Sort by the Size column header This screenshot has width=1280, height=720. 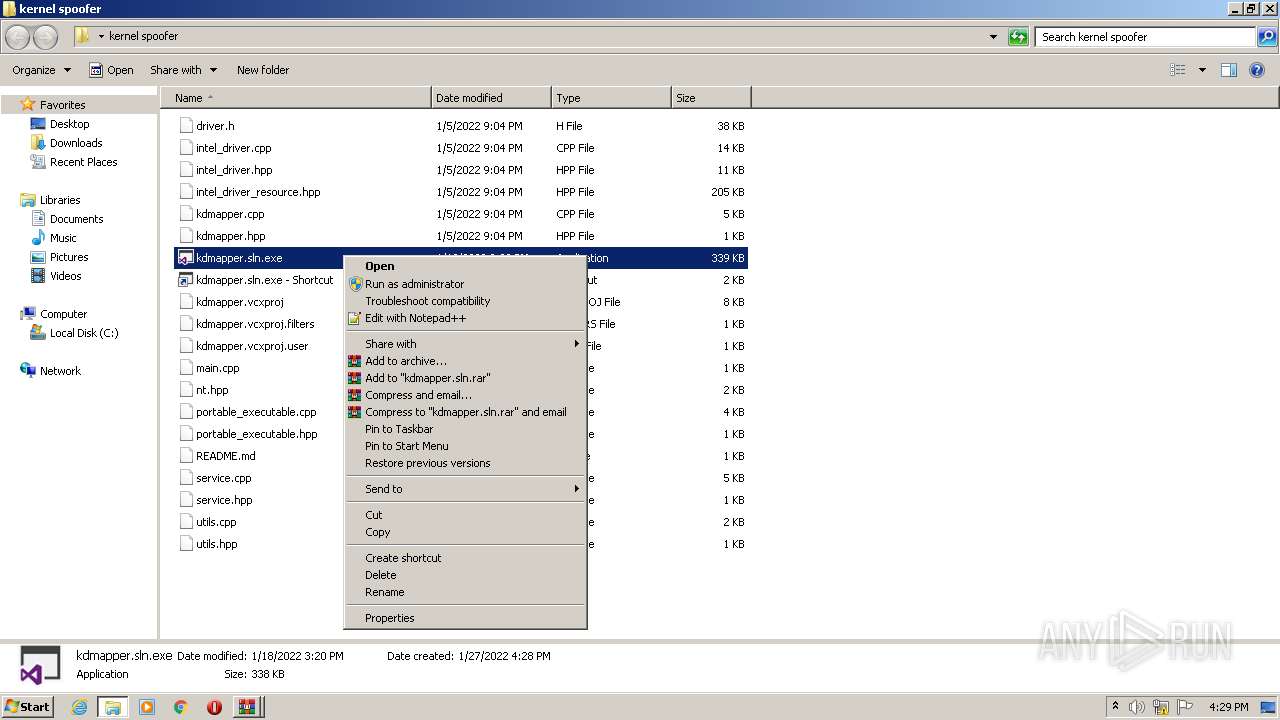(x=711, y=98)
